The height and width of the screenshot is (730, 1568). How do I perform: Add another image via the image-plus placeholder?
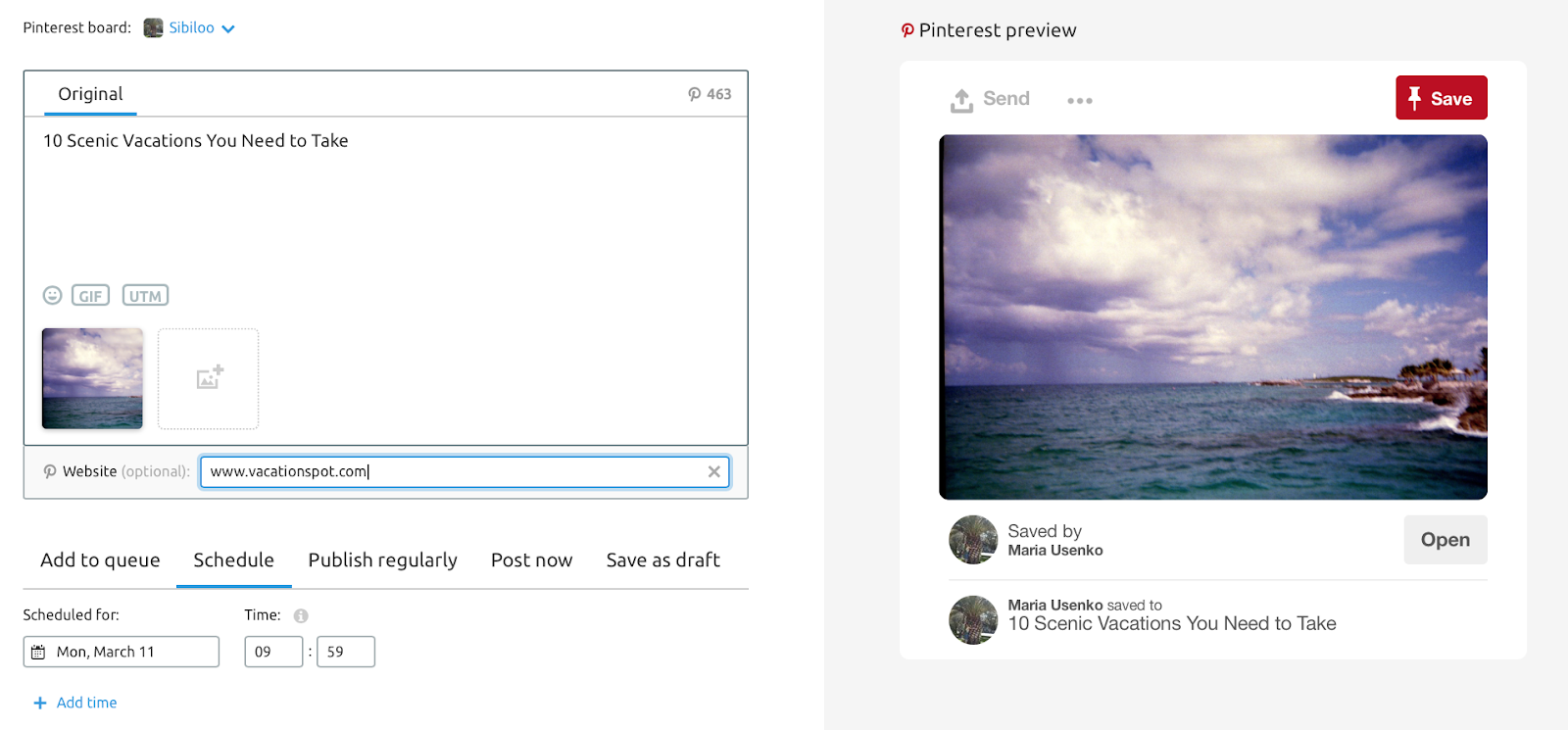pos(209,378)
